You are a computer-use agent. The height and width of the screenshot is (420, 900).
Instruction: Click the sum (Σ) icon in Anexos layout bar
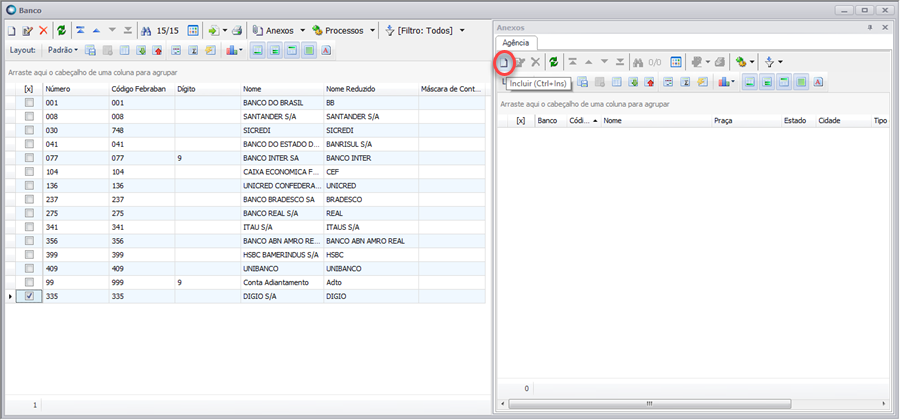(685, 82)
